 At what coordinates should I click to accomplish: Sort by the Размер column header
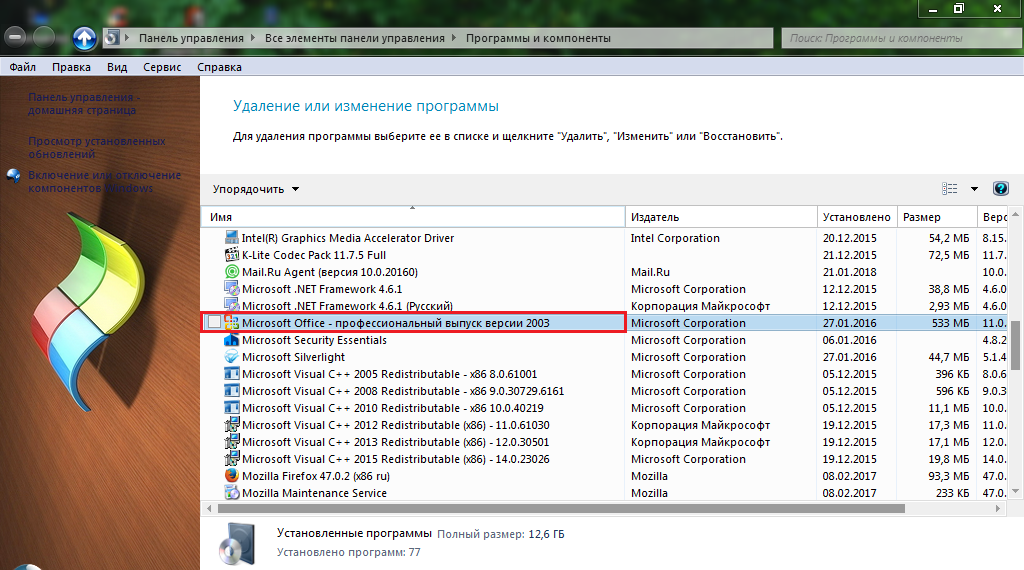coord(936,217)
